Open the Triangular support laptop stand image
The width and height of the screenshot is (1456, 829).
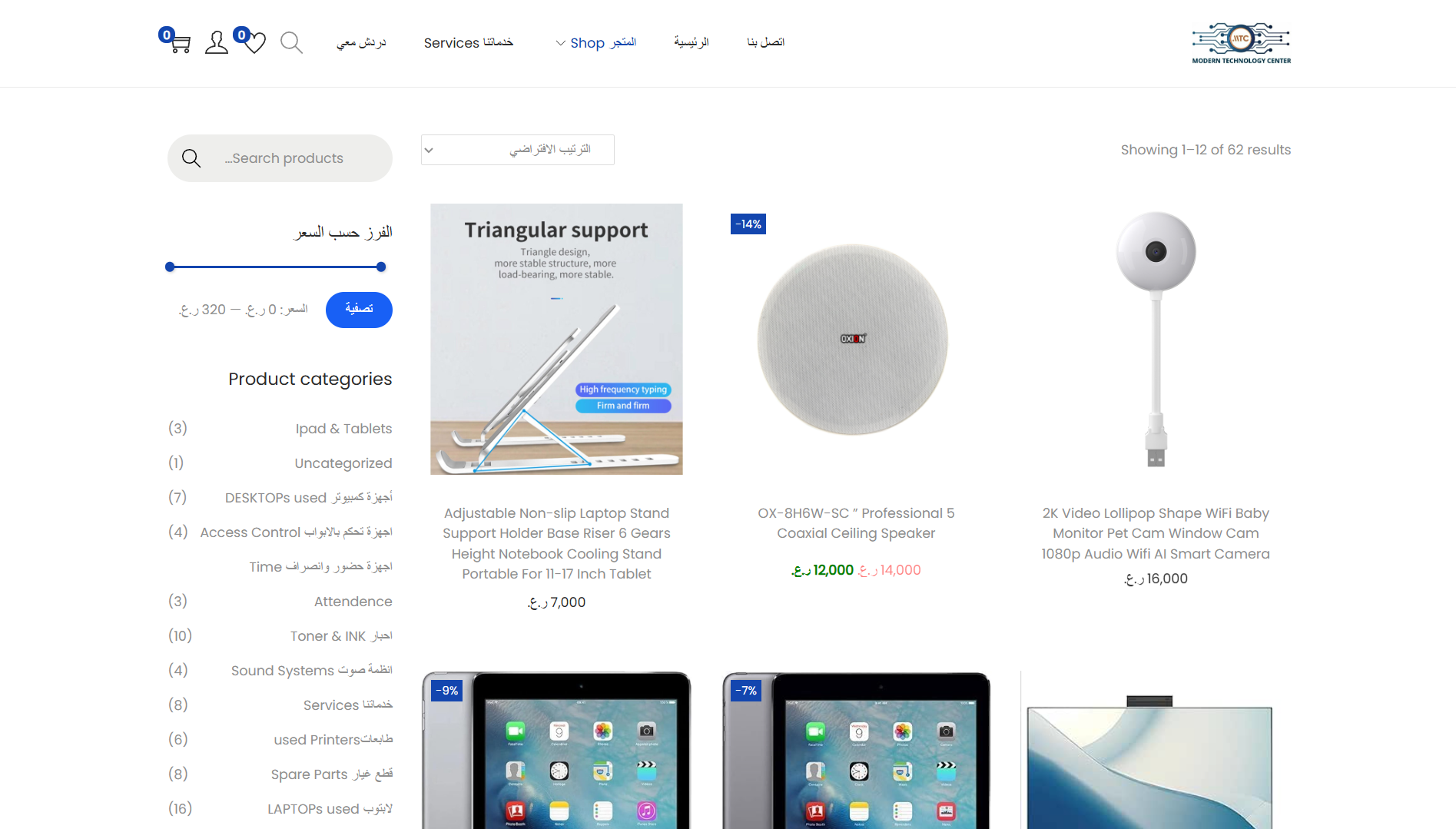[x=556, y=339]
